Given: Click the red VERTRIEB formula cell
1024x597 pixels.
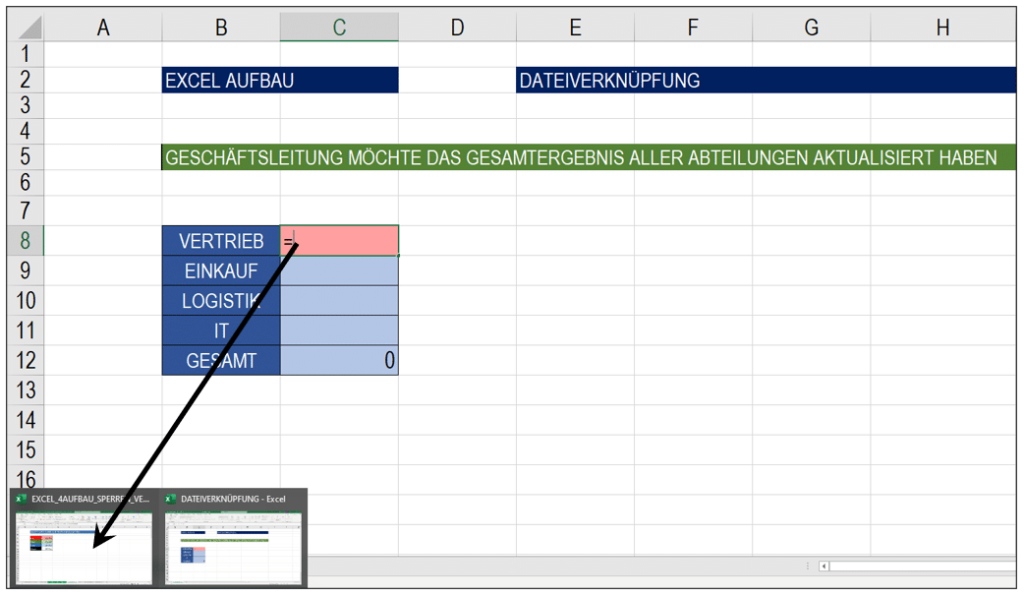Looking at the screenshot, I should pos(339,240).
